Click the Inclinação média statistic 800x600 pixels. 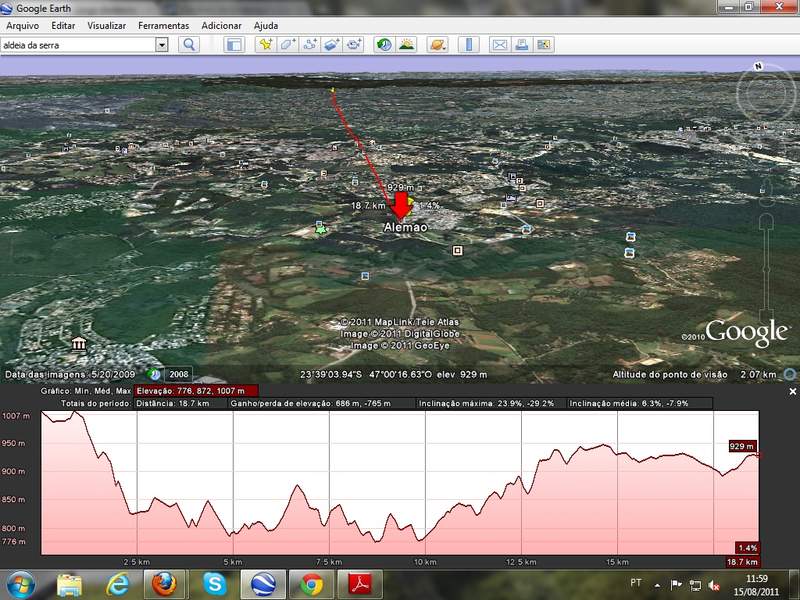tap(640, 403)
